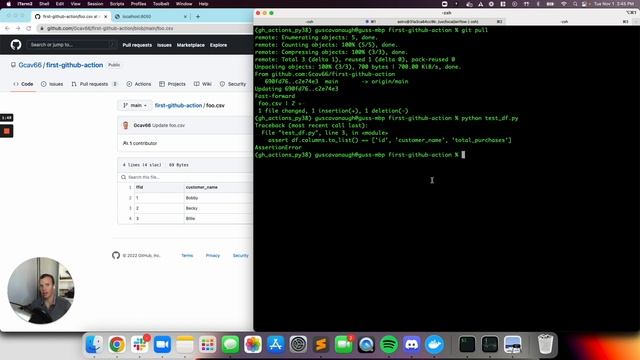Open System Preferences from the Dock
This screenshot has width=640, height=360.
(298, 345)
